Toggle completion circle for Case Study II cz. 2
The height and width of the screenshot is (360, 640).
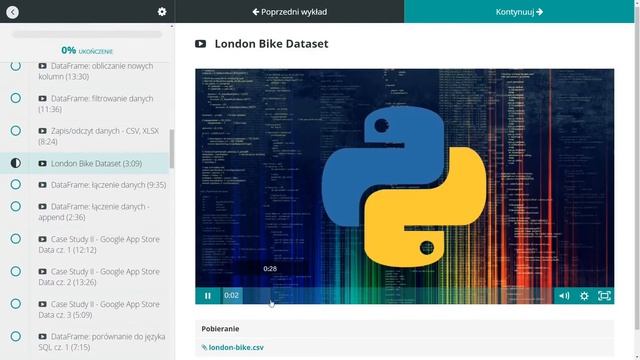point(16,271)
